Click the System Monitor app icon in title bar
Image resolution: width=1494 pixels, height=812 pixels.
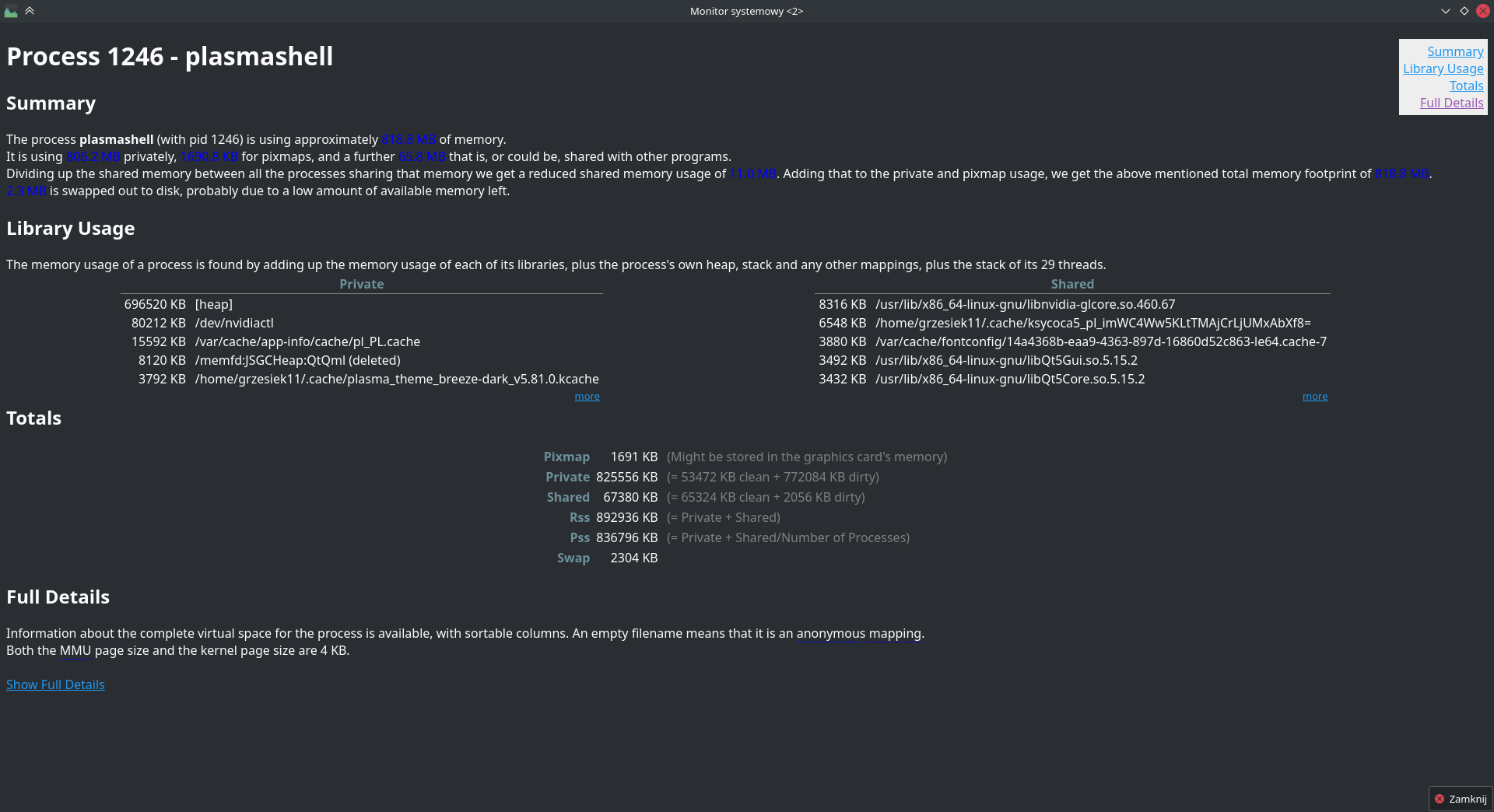(11, 11)
